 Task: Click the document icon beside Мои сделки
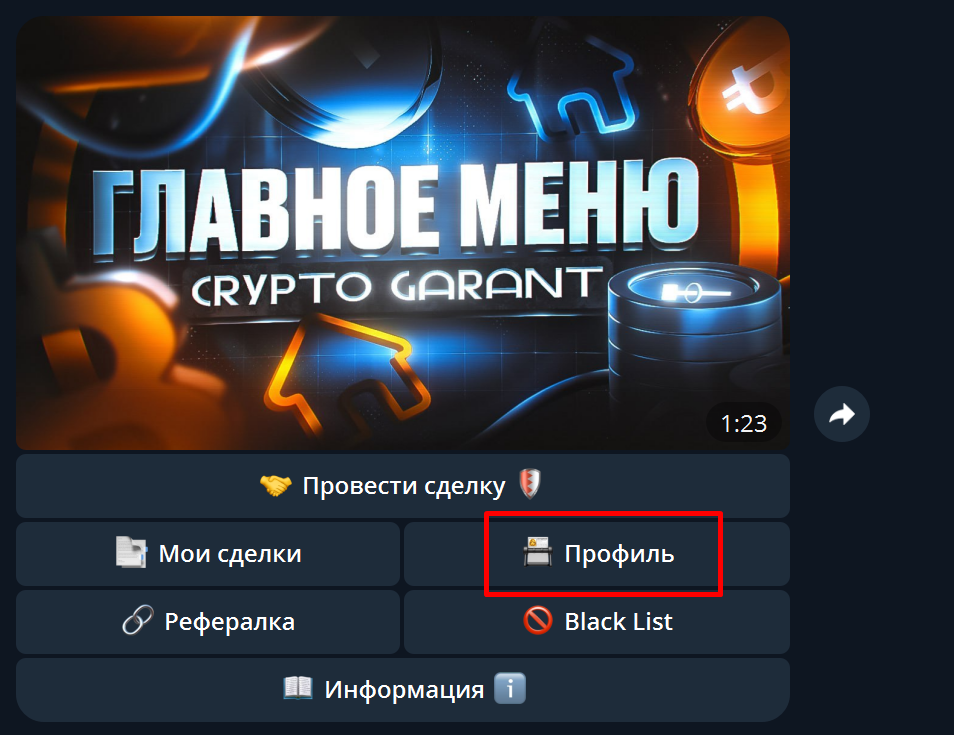click(x=131, y=552)
